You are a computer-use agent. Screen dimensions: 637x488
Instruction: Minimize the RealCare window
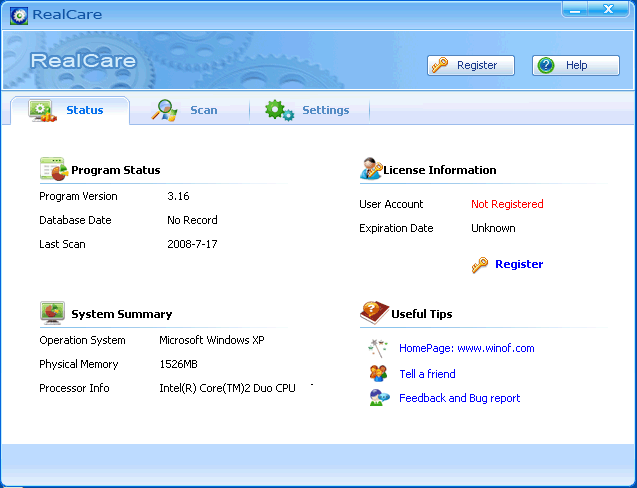575,9
